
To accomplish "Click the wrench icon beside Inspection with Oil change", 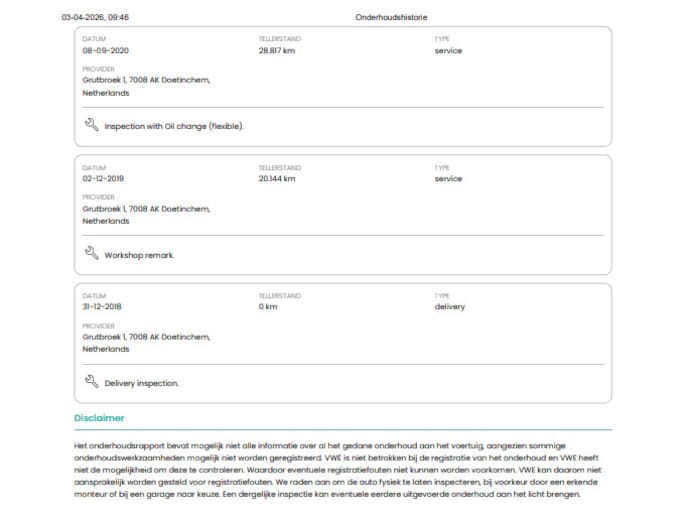I will click(x=91, y=126).
